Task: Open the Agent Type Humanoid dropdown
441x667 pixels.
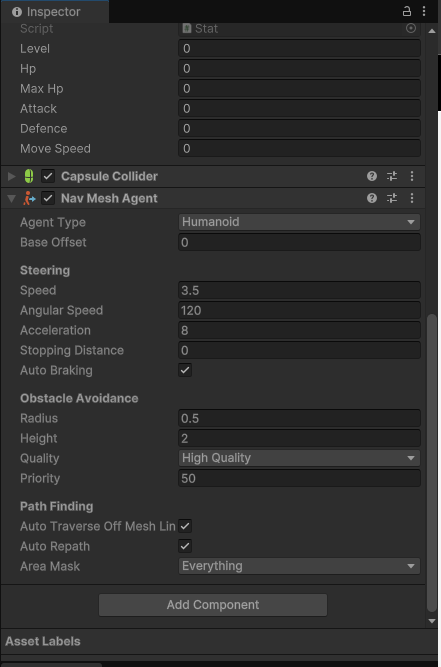Action: coord(299,222)
